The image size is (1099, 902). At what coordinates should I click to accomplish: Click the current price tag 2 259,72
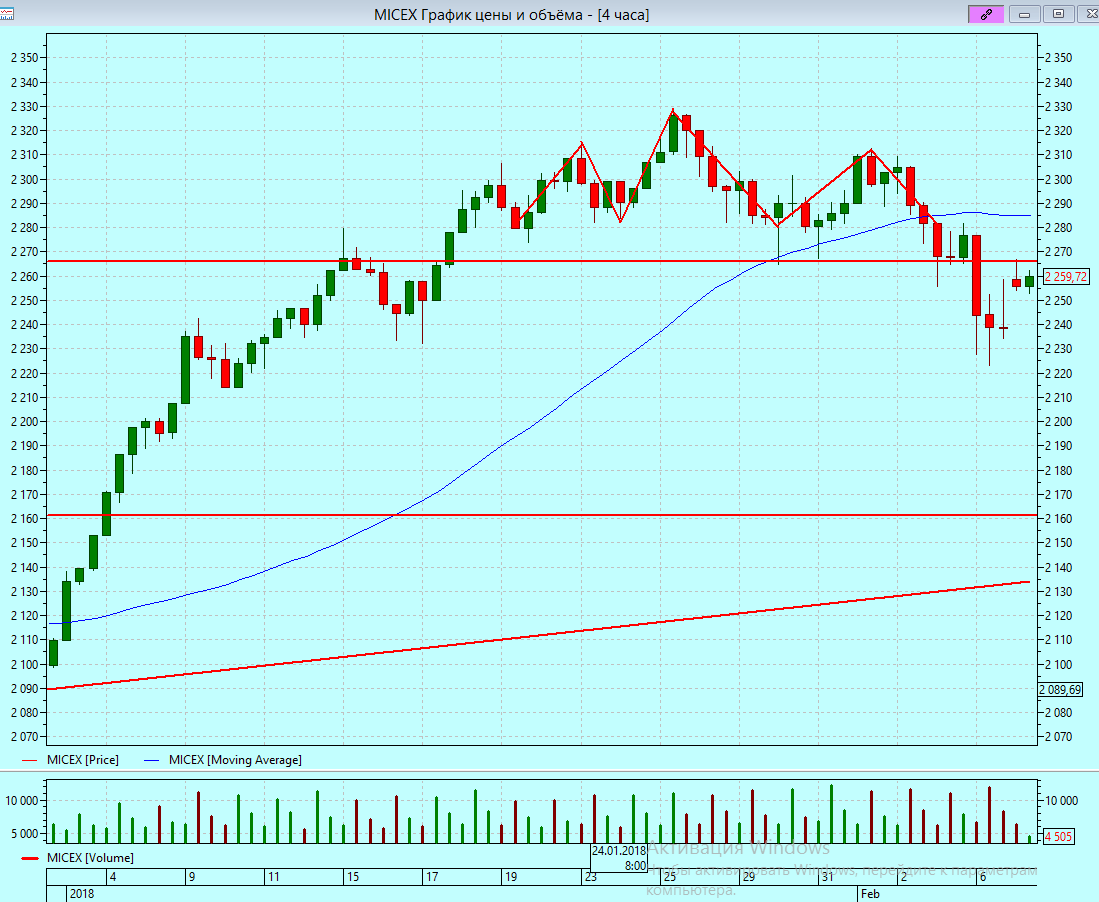[x=1065, y=277]
